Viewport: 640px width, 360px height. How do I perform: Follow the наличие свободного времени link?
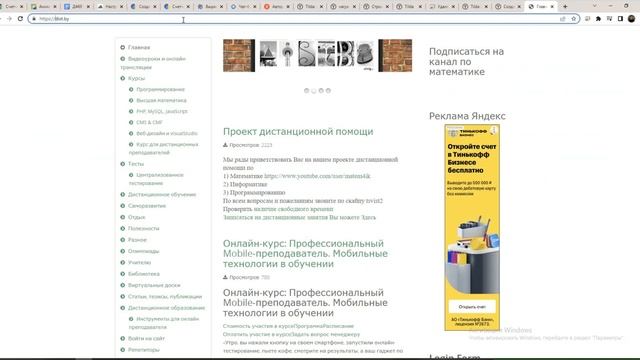tap(293, 209)
